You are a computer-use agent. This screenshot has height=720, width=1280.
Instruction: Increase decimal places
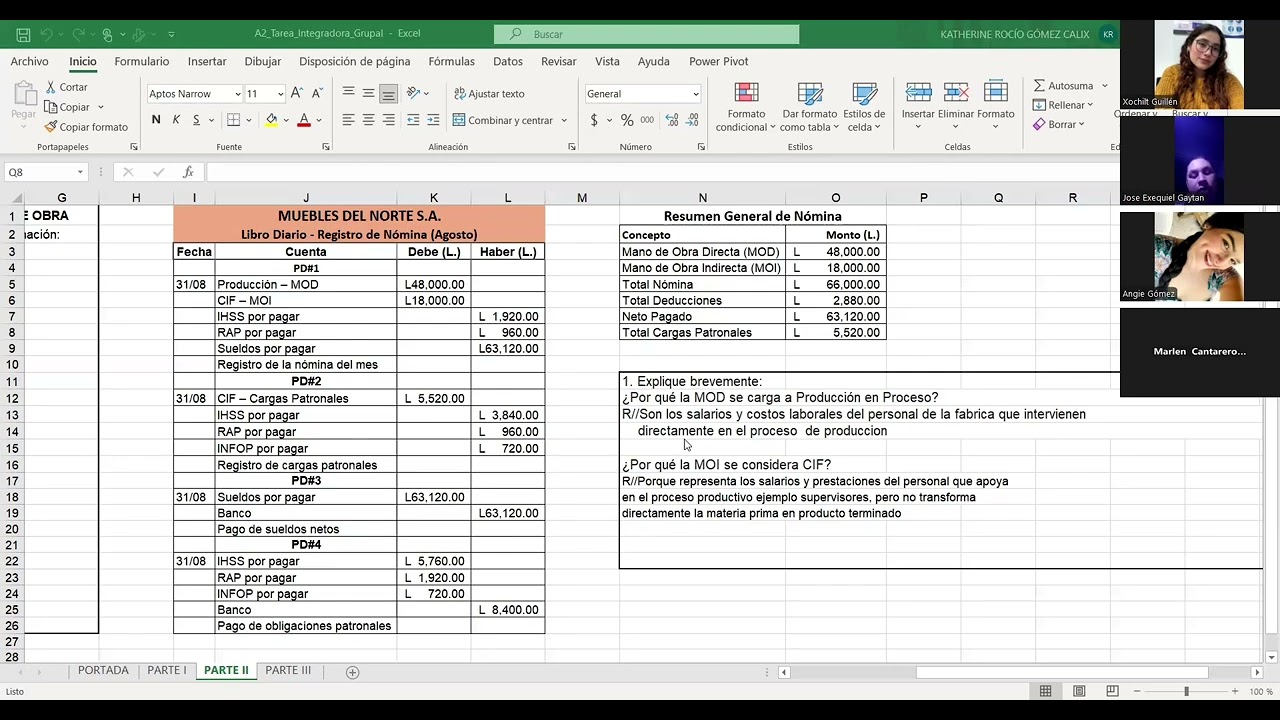tap(671, 120)
